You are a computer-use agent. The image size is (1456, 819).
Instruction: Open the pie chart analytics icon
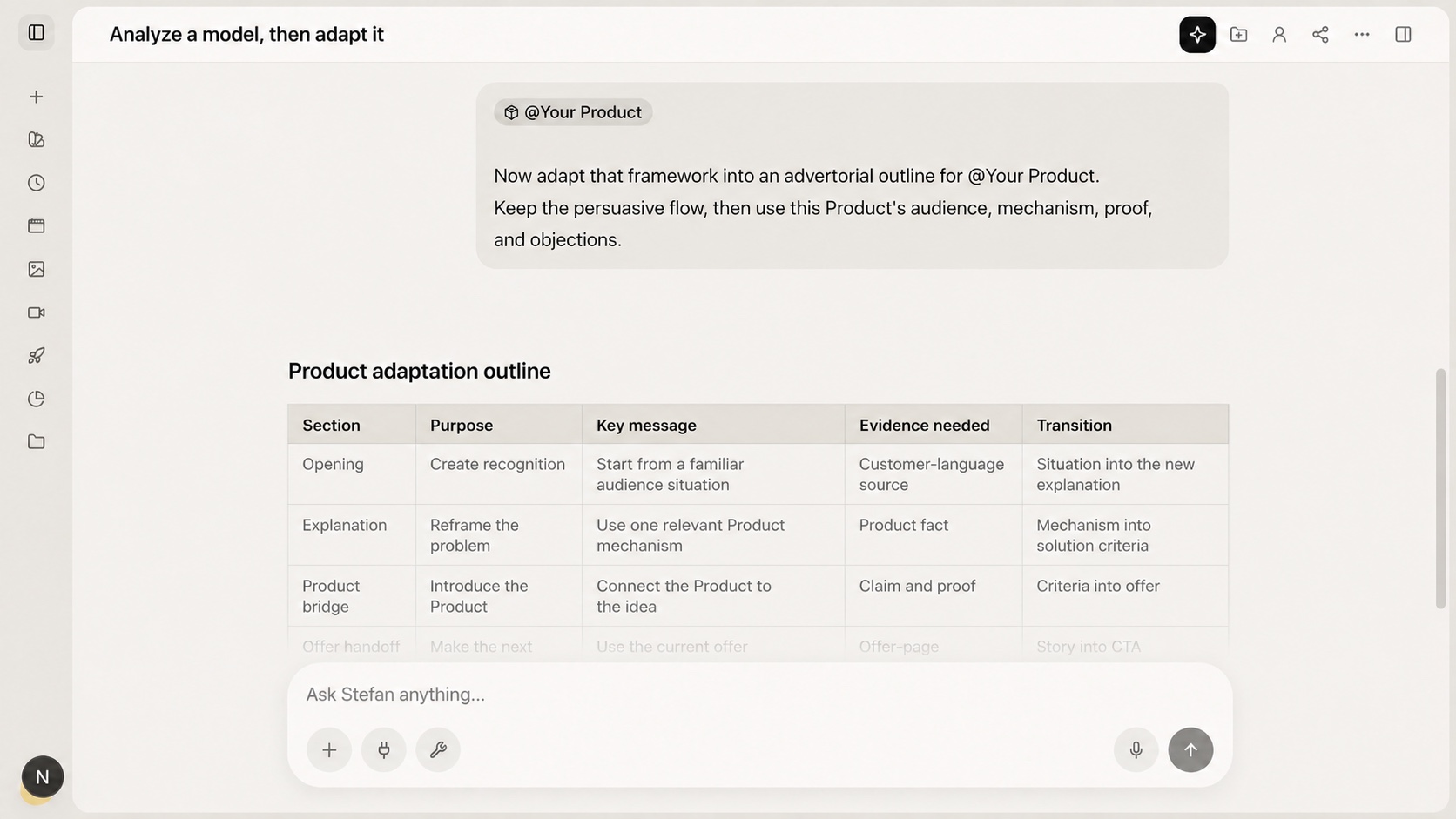(x=37, y=399)
